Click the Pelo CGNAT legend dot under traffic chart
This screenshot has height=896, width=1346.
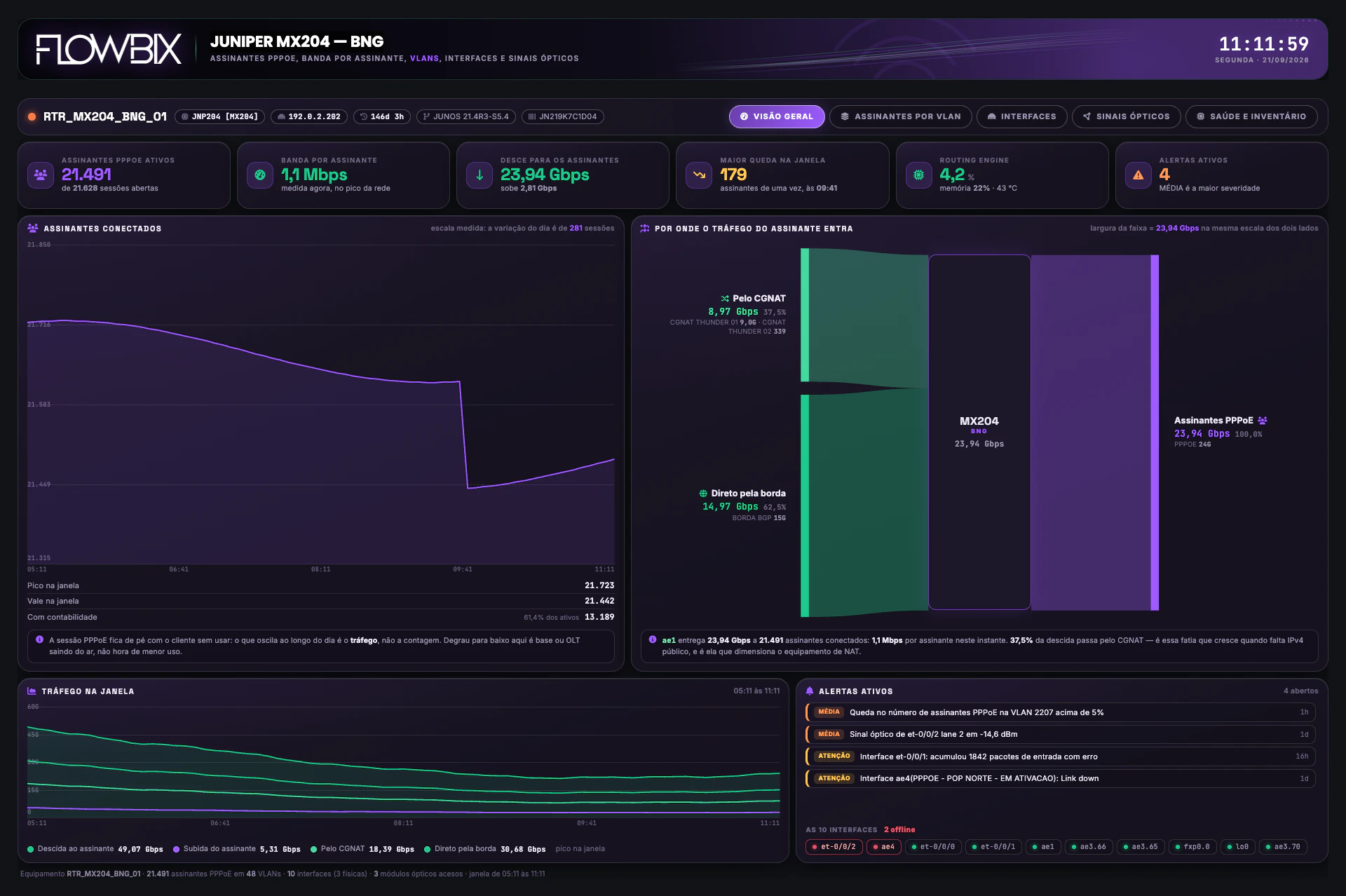tap(314, 849)
